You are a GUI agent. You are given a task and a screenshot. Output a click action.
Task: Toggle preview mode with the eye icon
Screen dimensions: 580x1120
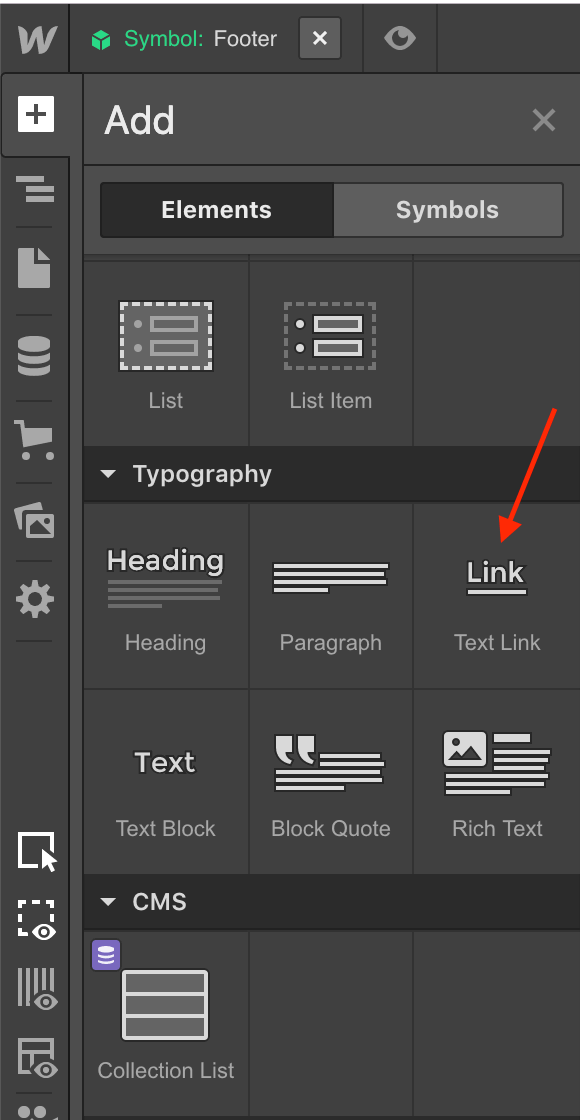coord(399,39)
